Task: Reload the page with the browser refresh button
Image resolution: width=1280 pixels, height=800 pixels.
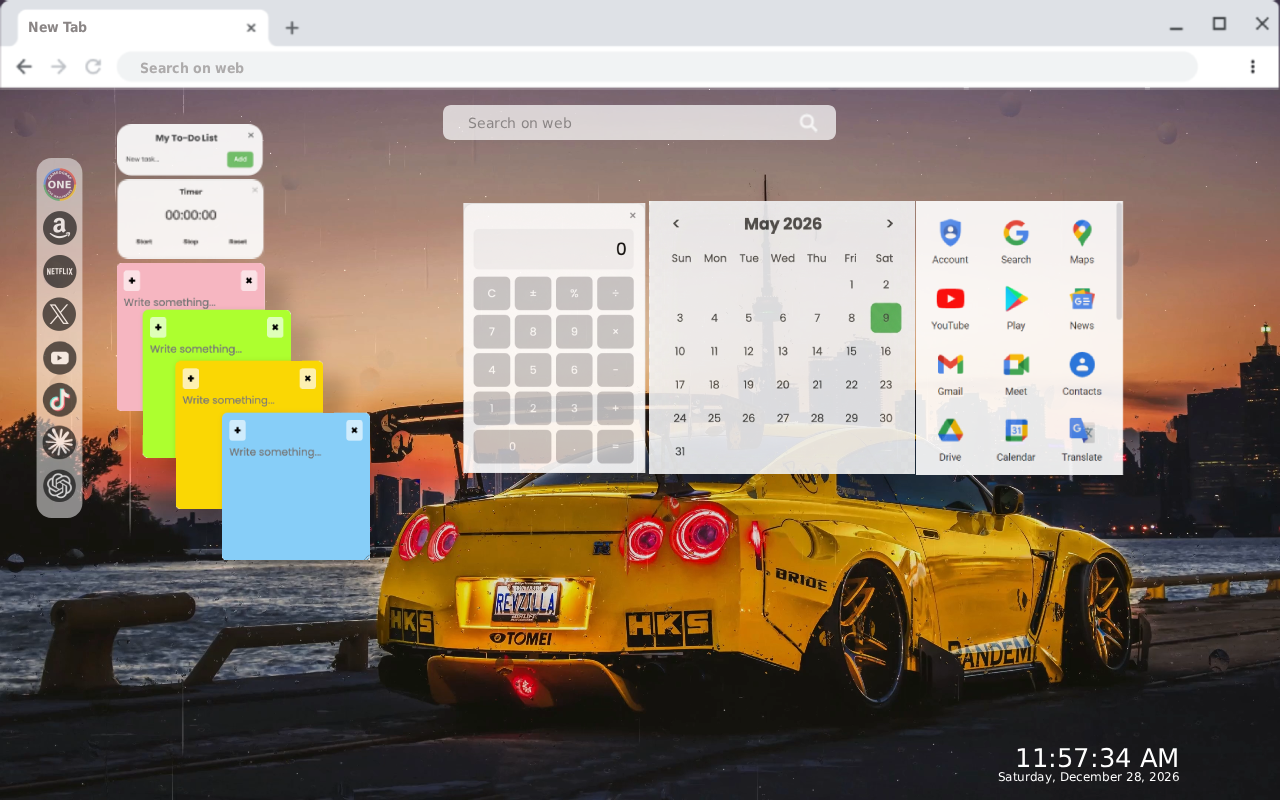Action: pos(93,67)
